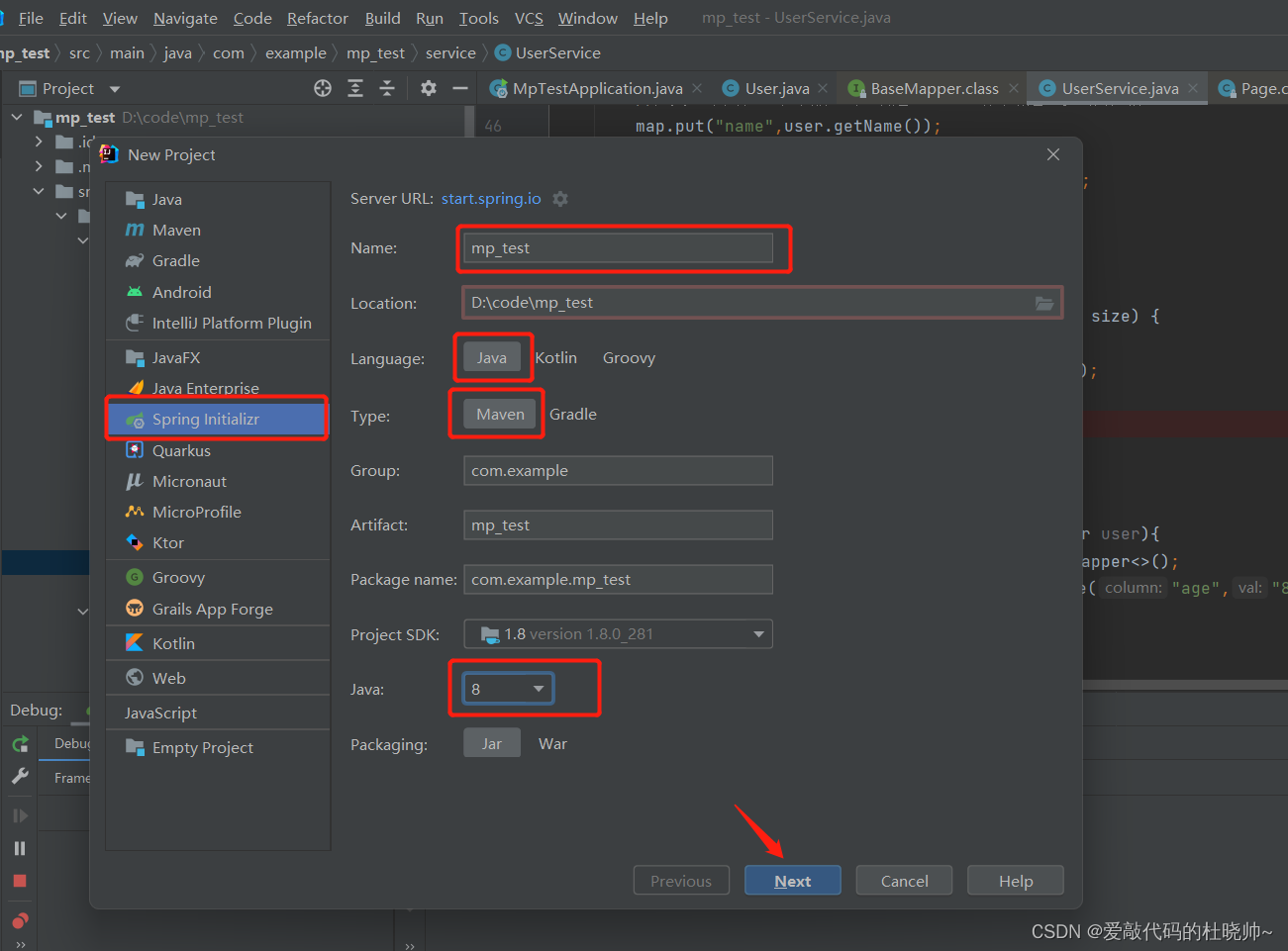Click the Artifact input field
Image resolution: width=1288 pixels, height=951 pixels.
pyautogui.click(x=618, y=524)
